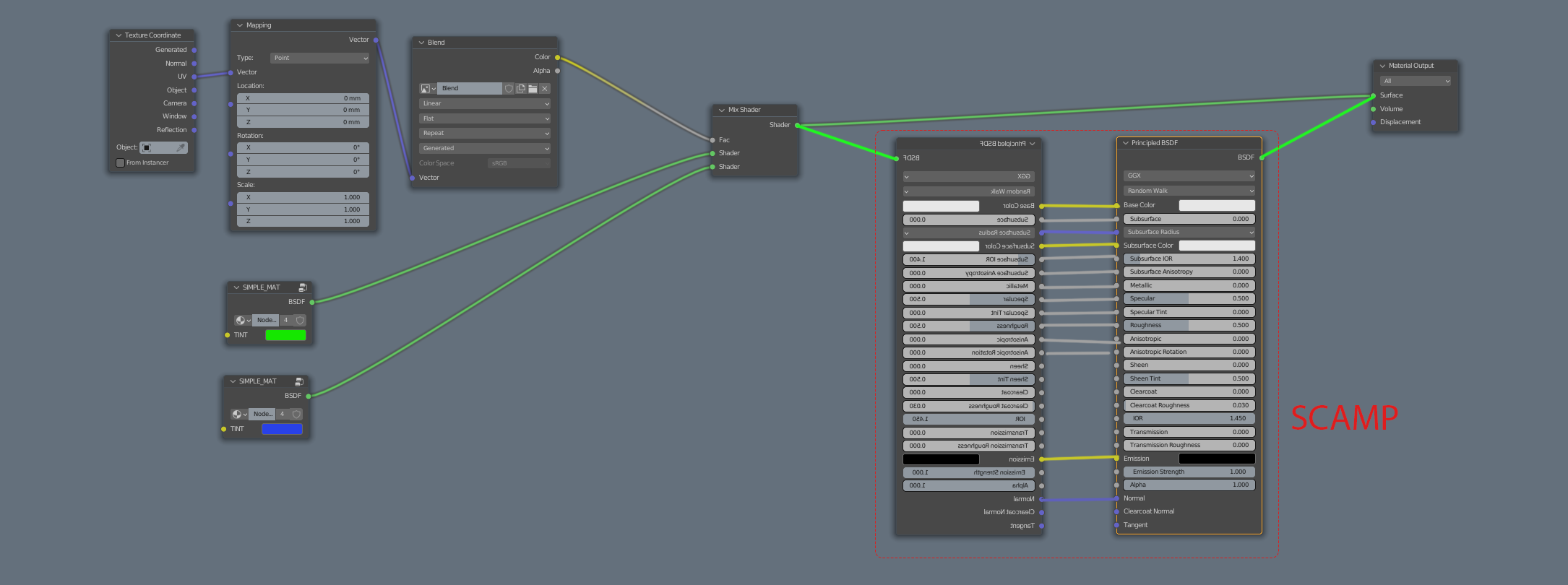Screen dimensions: 1568x585
Task: Toggle fake user shield on green-tint SIMPLE_MAT
Action: pos(300,321)
